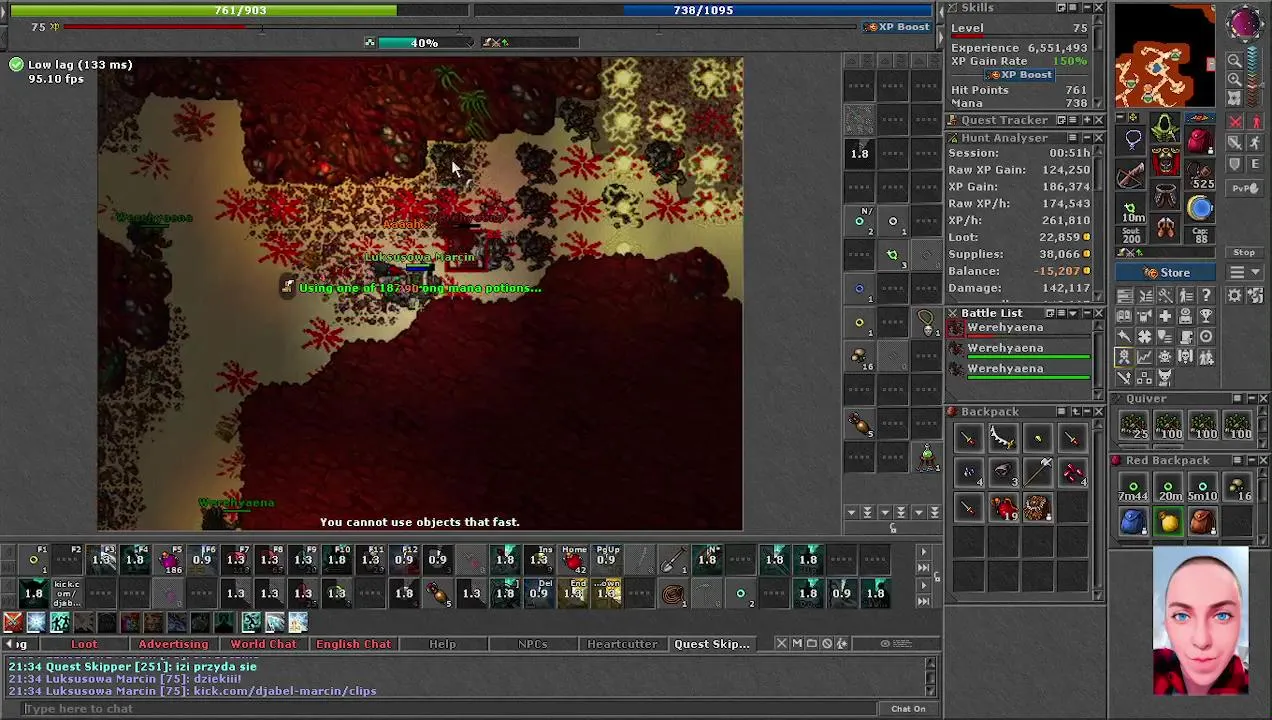
Task: Select the crossbow weapon slot
Action: [x=1131, y=175]
